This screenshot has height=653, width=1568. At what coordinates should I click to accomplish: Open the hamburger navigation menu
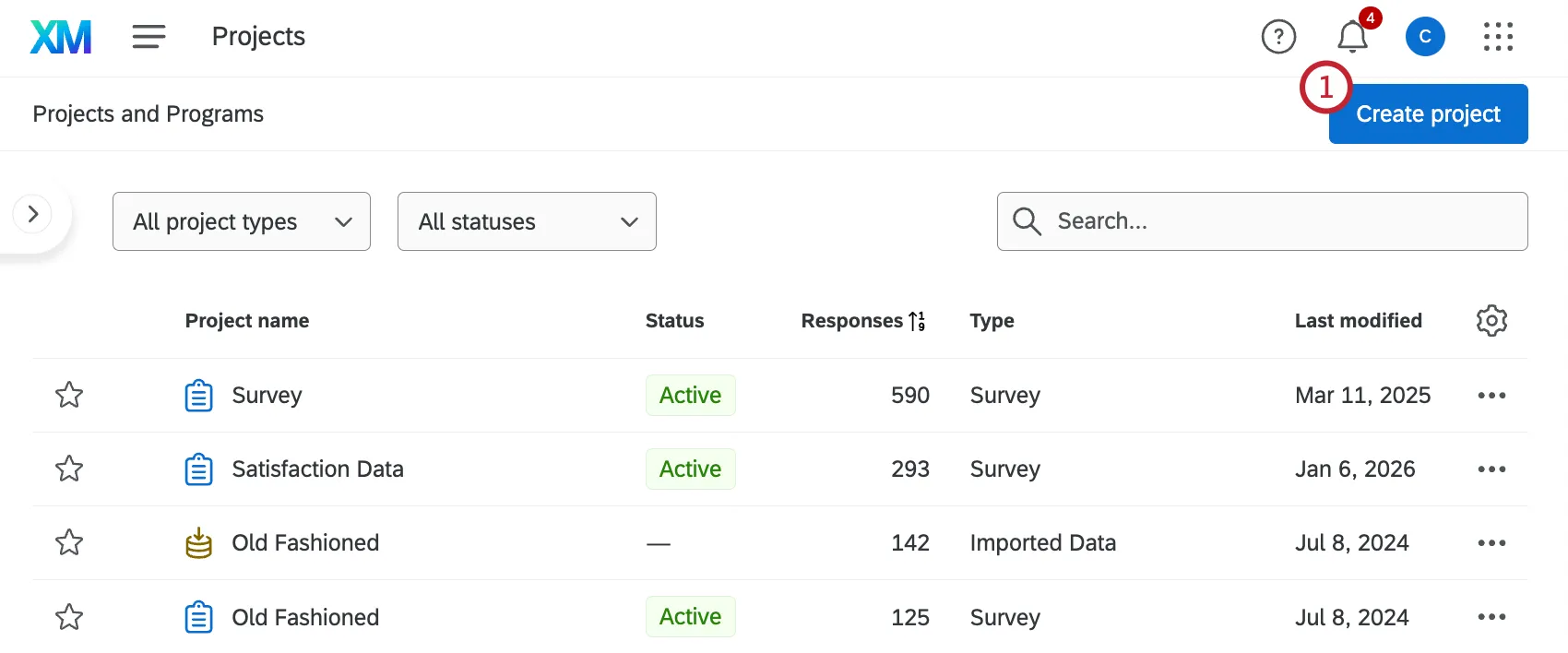point(148,37)
